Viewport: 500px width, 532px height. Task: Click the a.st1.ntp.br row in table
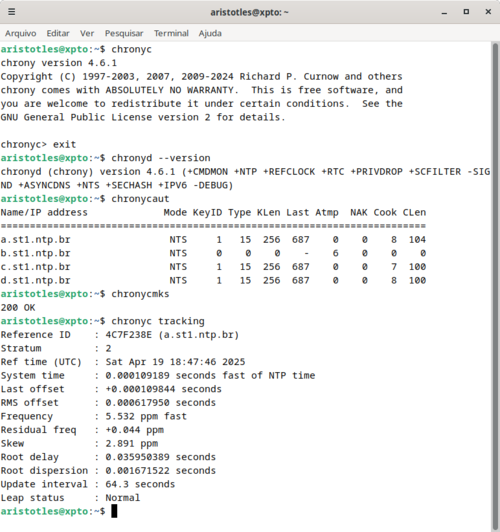(213, 240)
